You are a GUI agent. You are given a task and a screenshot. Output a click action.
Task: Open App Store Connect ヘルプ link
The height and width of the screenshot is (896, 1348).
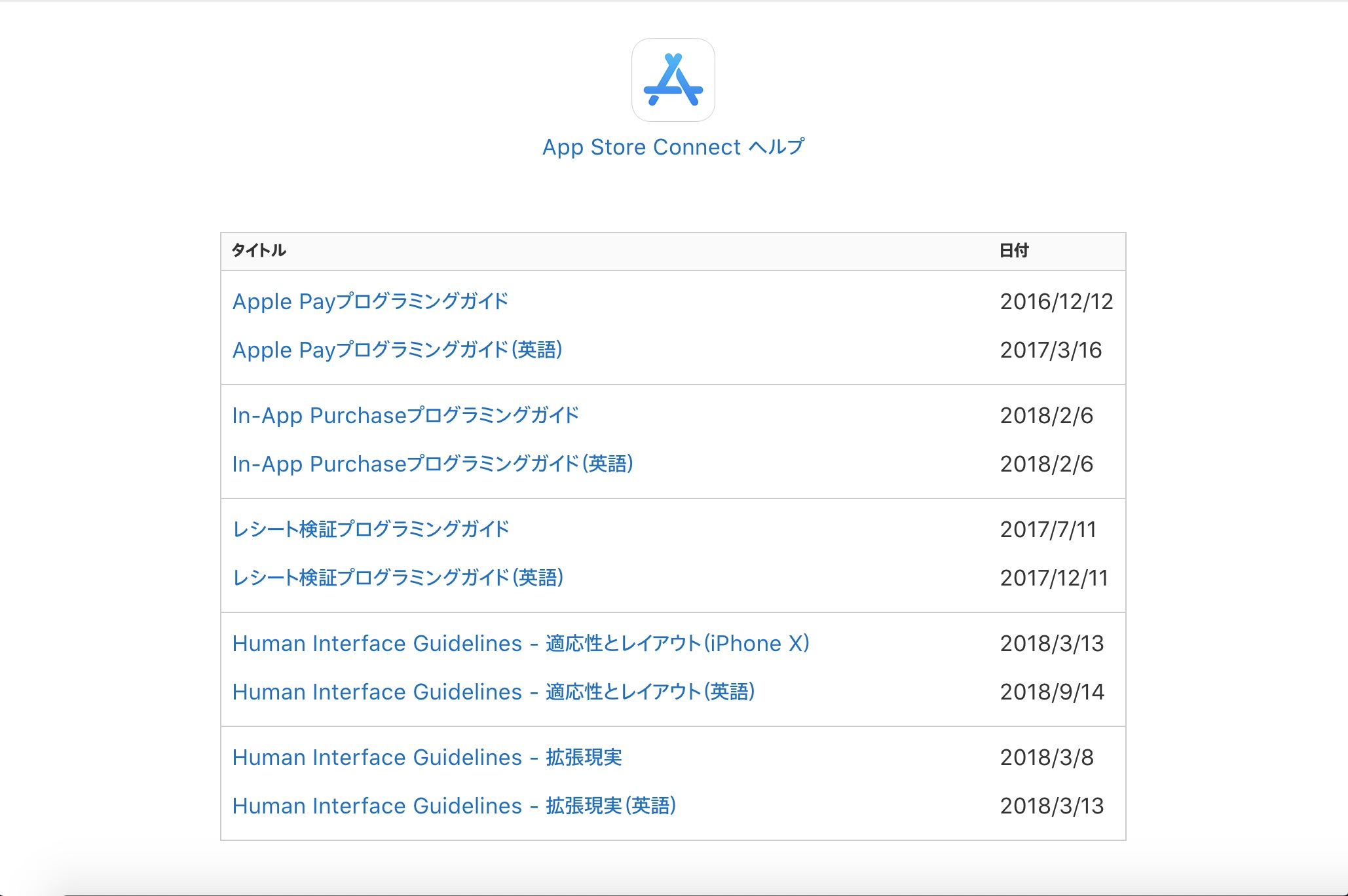point(673,147)
